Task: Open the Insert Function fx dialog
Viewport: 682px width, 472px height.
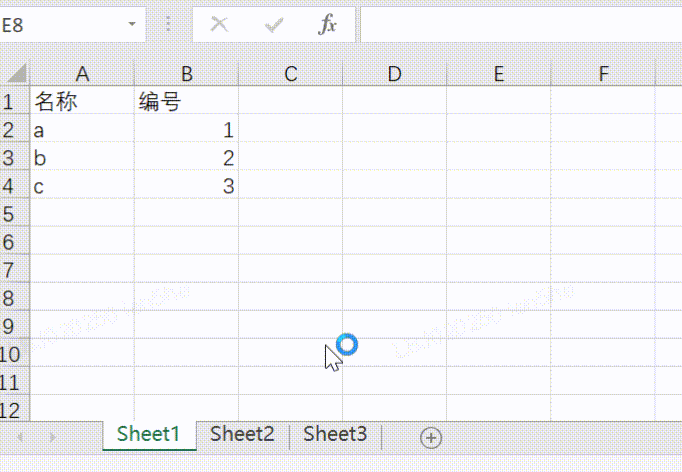Action: 327,25
